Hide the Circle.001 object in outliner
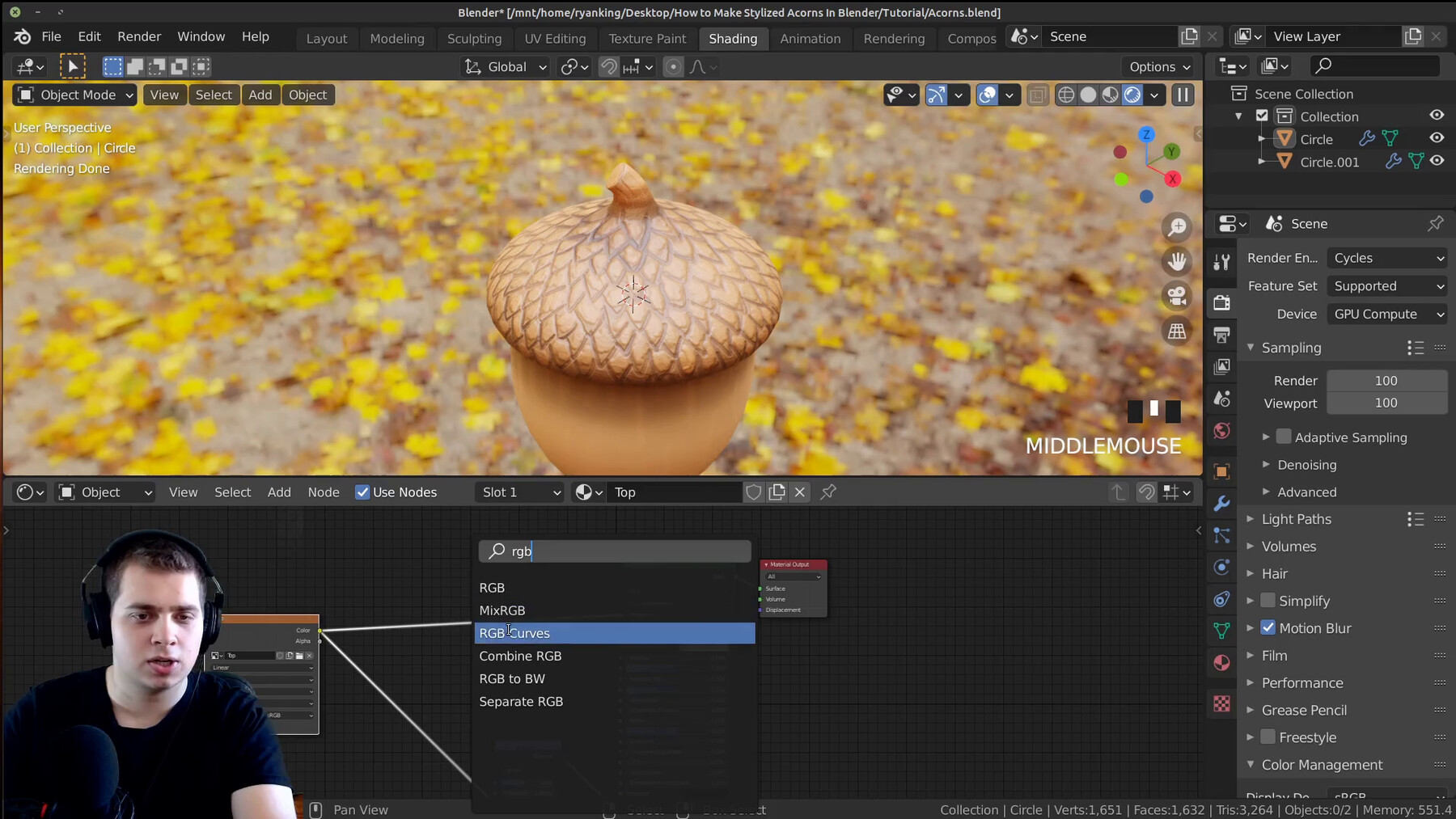 point(1437,162)
